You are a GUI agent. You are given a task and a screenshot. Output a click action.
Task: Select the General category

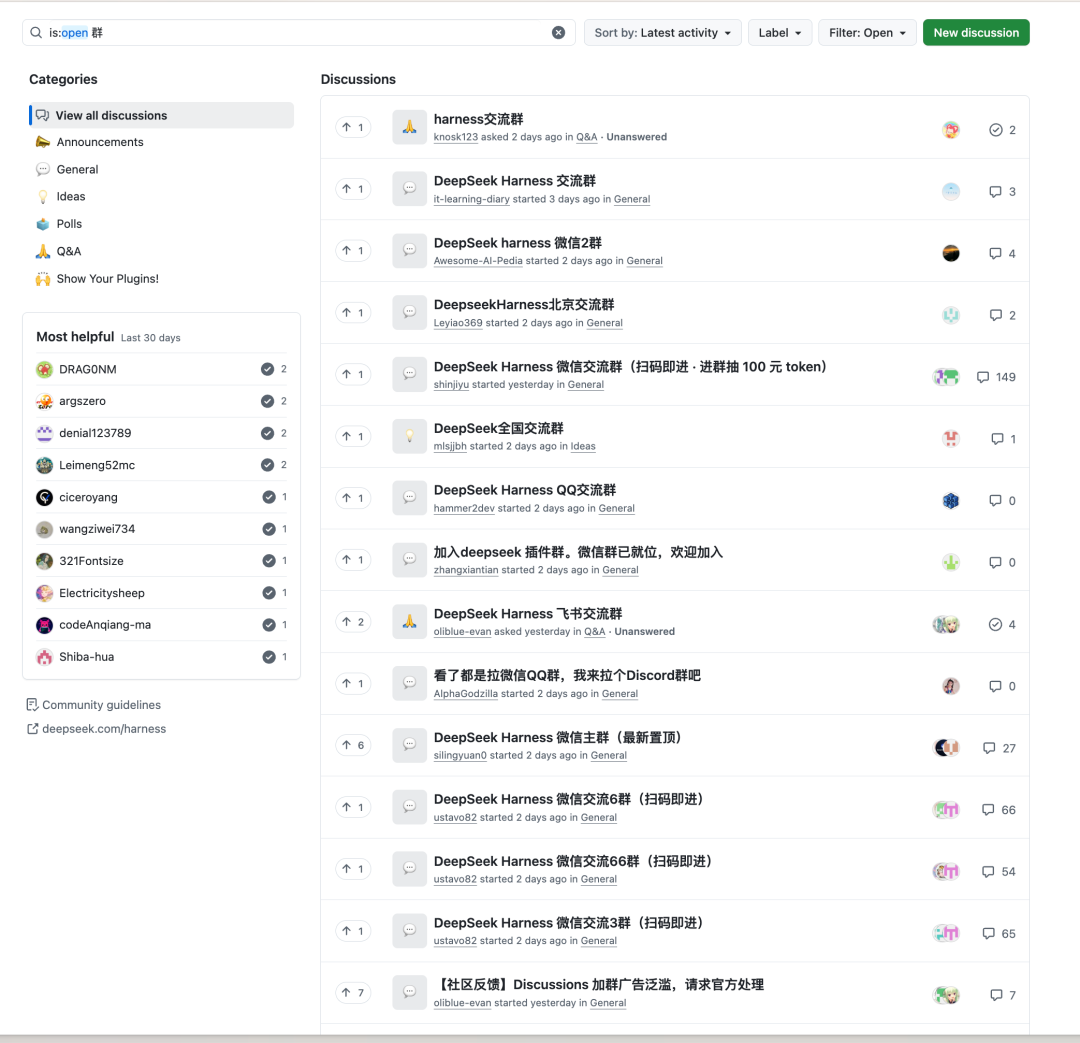tap(77, 169)
